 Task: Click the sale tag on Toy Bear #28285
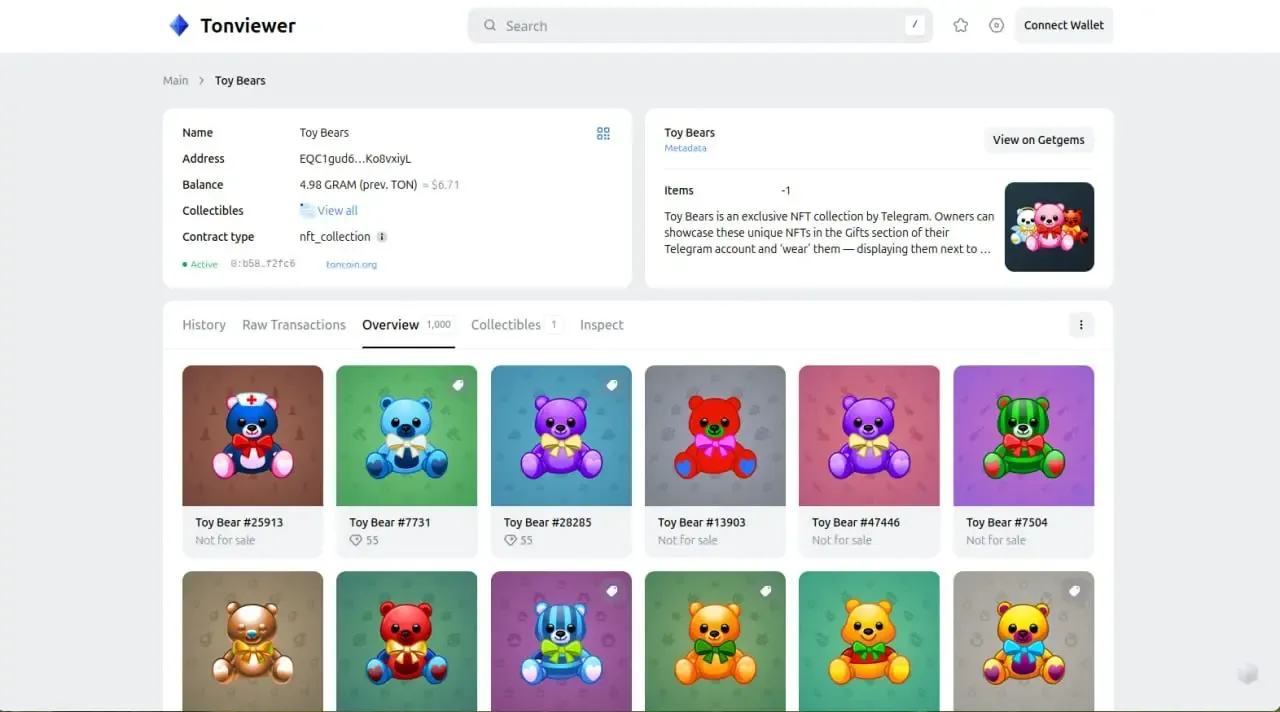click(612, 385)
